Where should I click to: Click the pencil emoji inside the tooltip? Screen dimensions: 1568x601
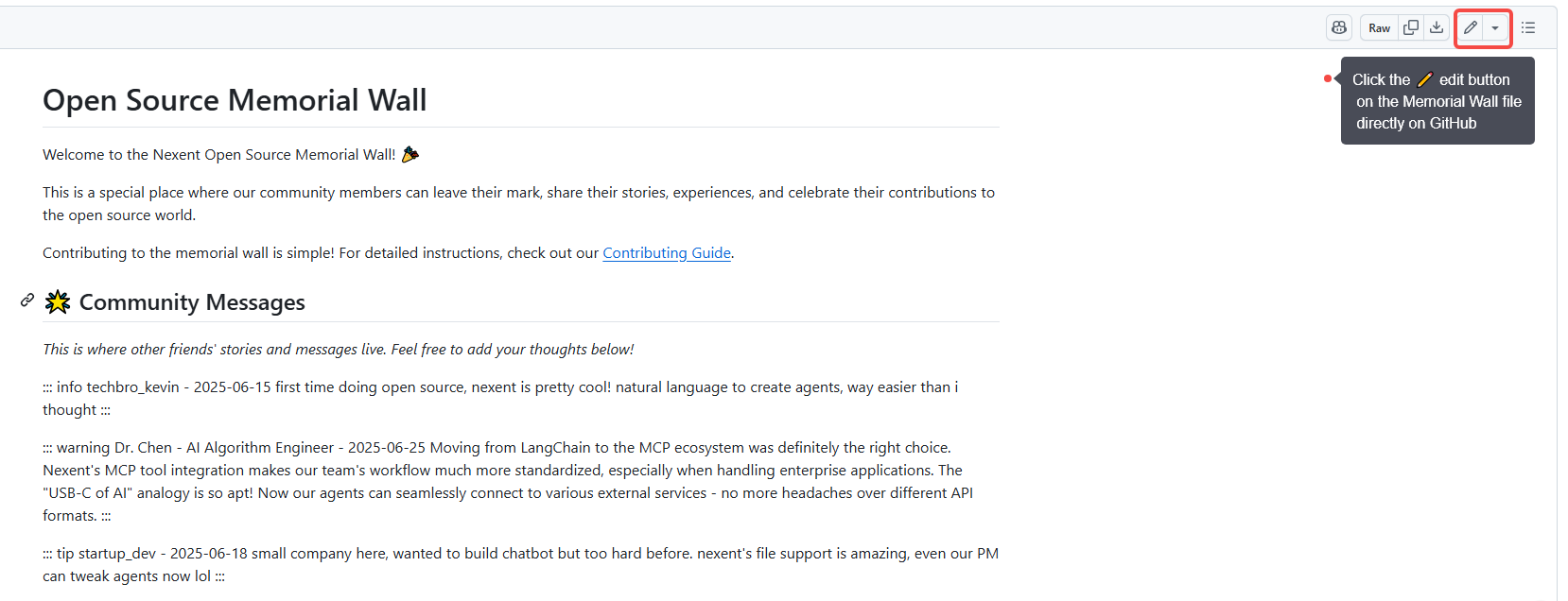[x=1425, y=80]
